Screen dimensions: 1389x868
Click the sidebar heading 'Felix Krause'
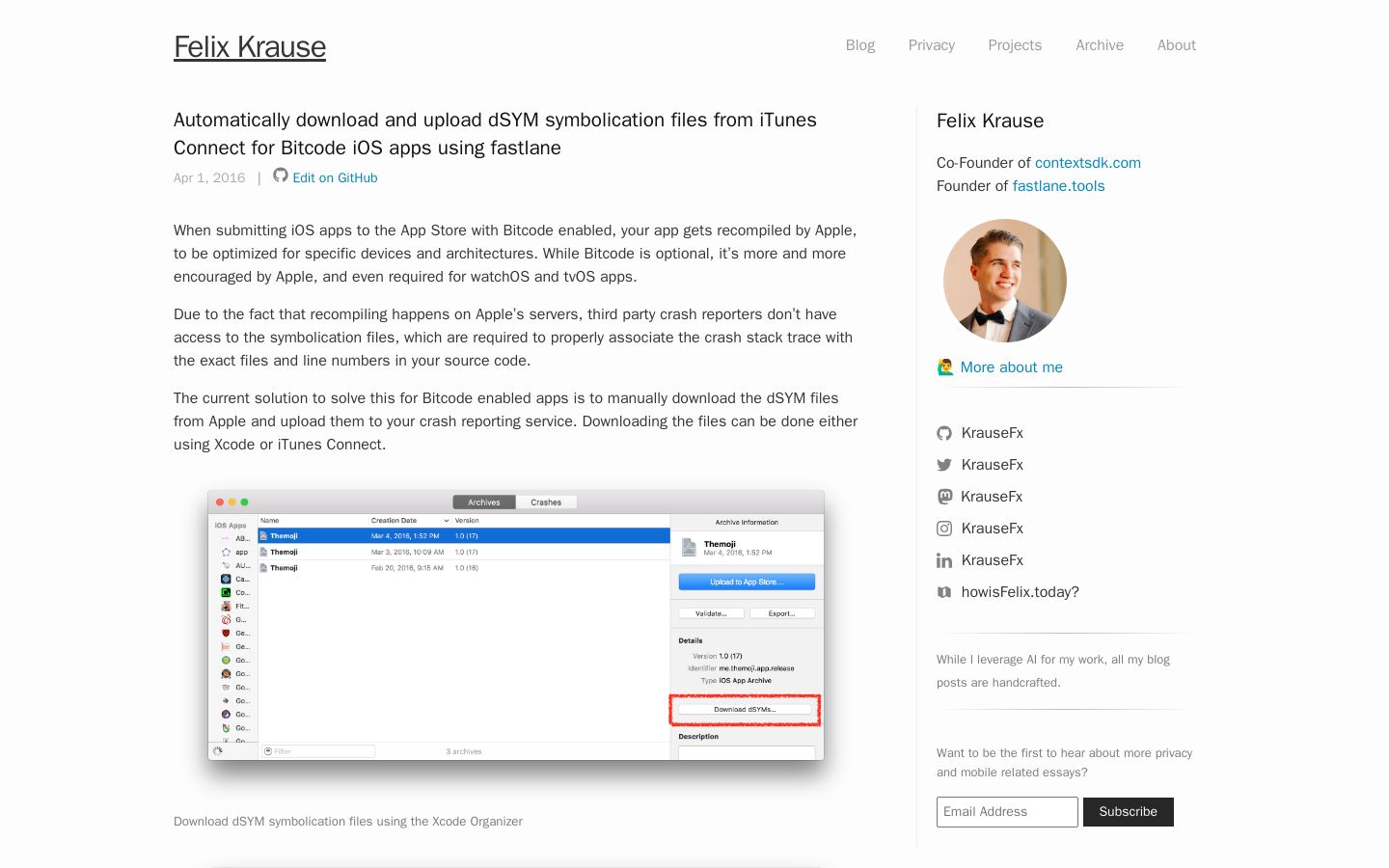coord(990,121)
